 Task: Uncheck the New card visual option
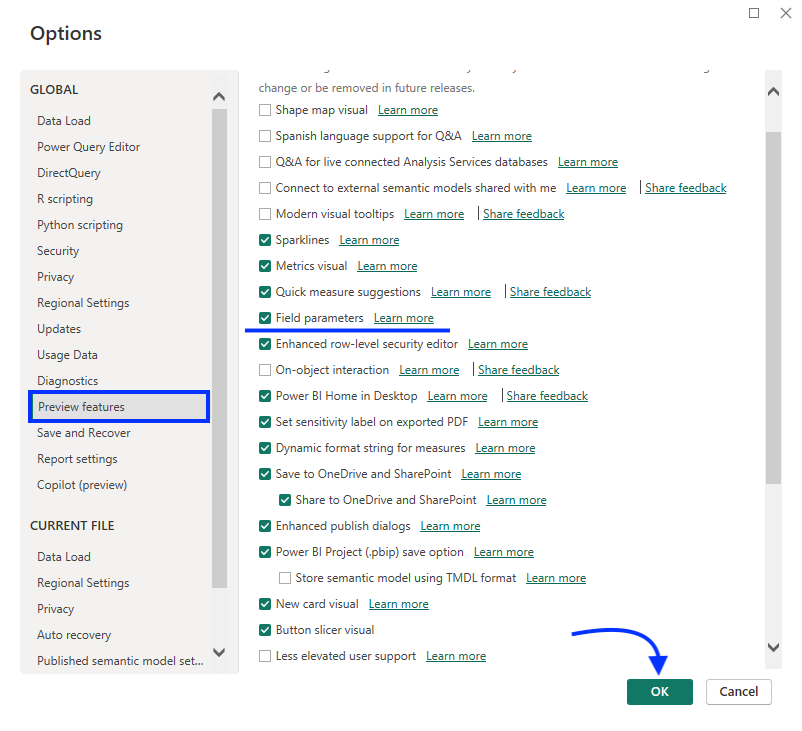point(264,604)
